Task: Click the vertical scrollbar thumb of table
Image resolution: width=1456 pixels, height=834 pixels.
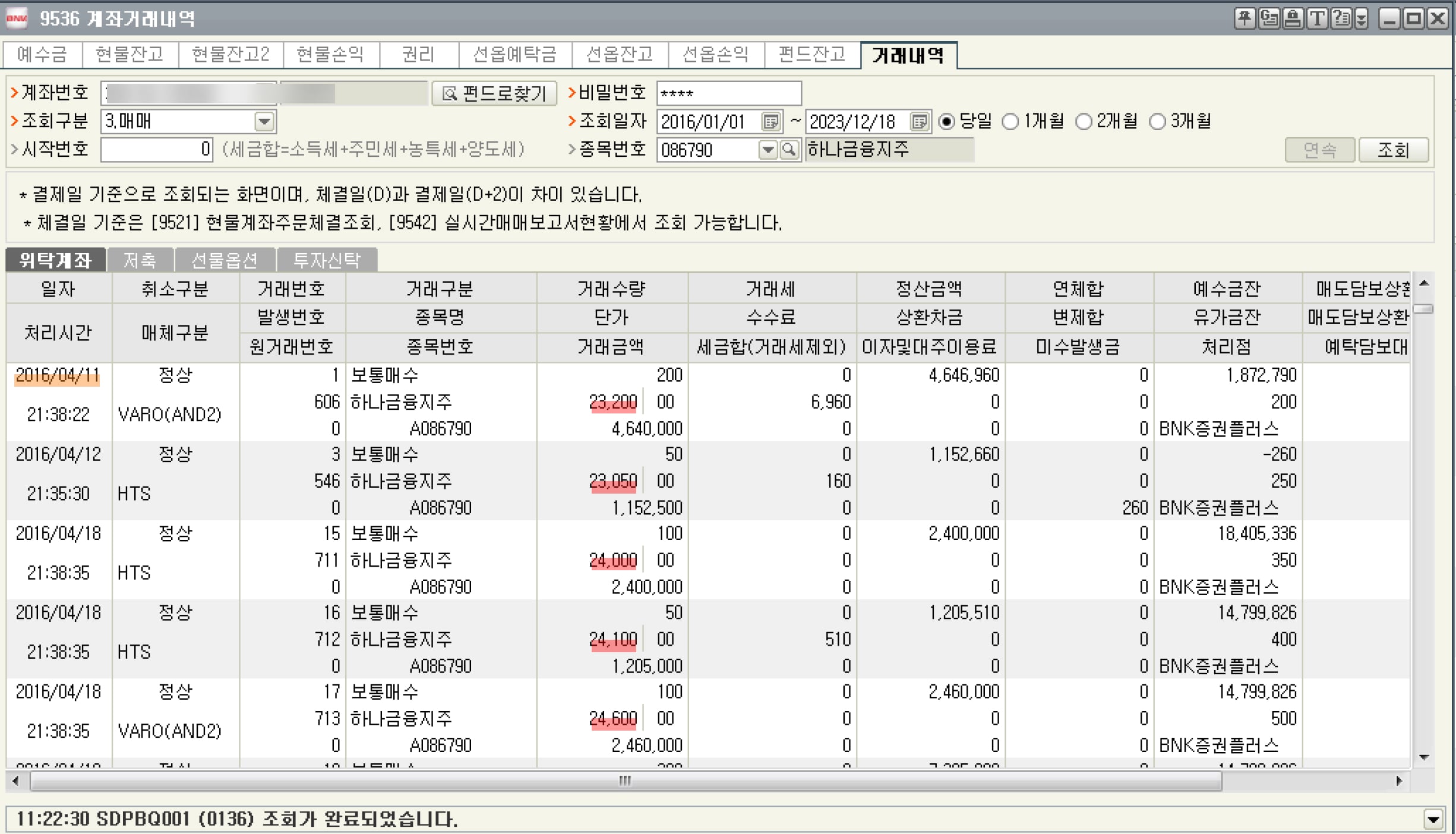Action: (x=1423, y=309)
